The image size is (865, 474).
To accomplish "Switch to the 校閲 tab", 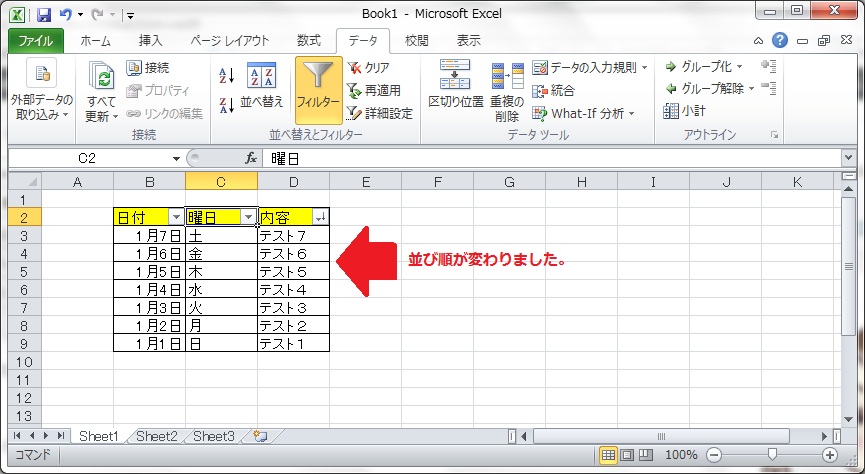I will (416, 41).
